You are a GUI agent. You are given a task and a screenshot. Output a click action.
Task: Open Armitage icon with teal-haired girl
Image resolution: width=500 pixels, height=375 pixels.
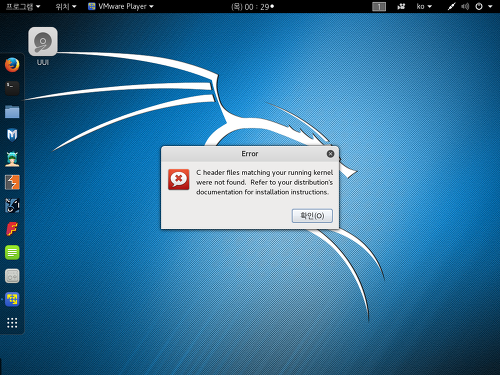(12, 159)
